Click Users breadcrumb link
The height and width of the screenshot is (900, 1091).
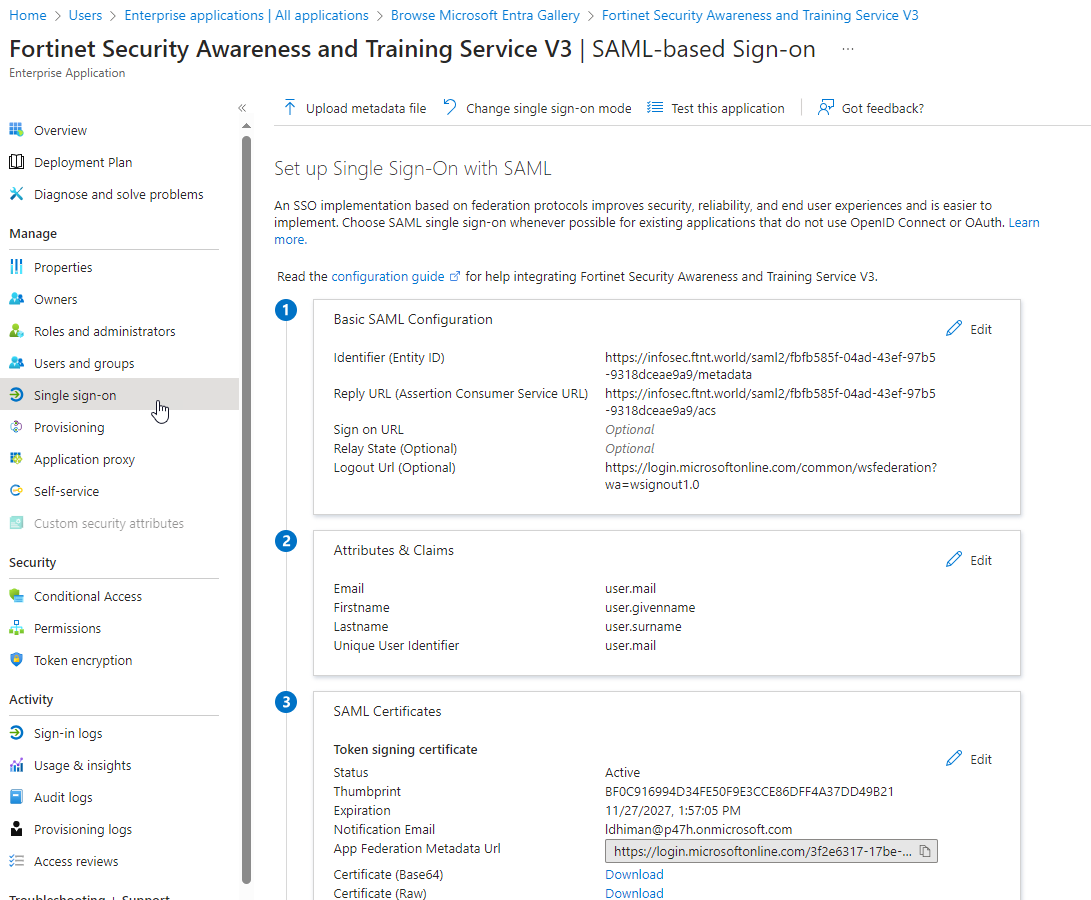85,15
